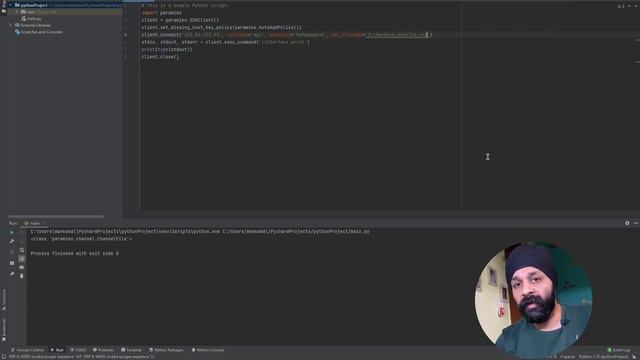Click the print(type(stdout)) line
This screenshot has height=360, width=640.
coord(167,49)
